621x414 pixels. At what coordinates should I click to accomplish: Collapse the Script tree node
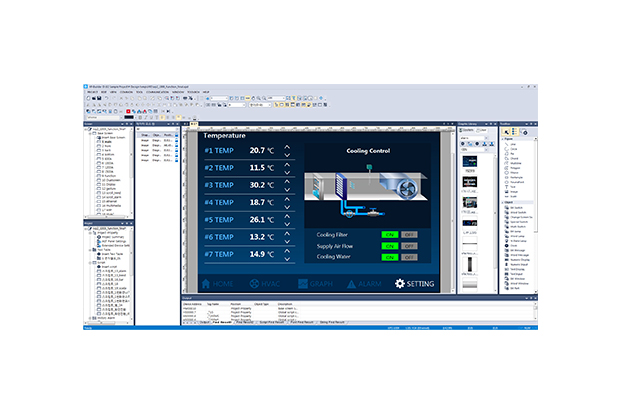[x=90, y=262]
